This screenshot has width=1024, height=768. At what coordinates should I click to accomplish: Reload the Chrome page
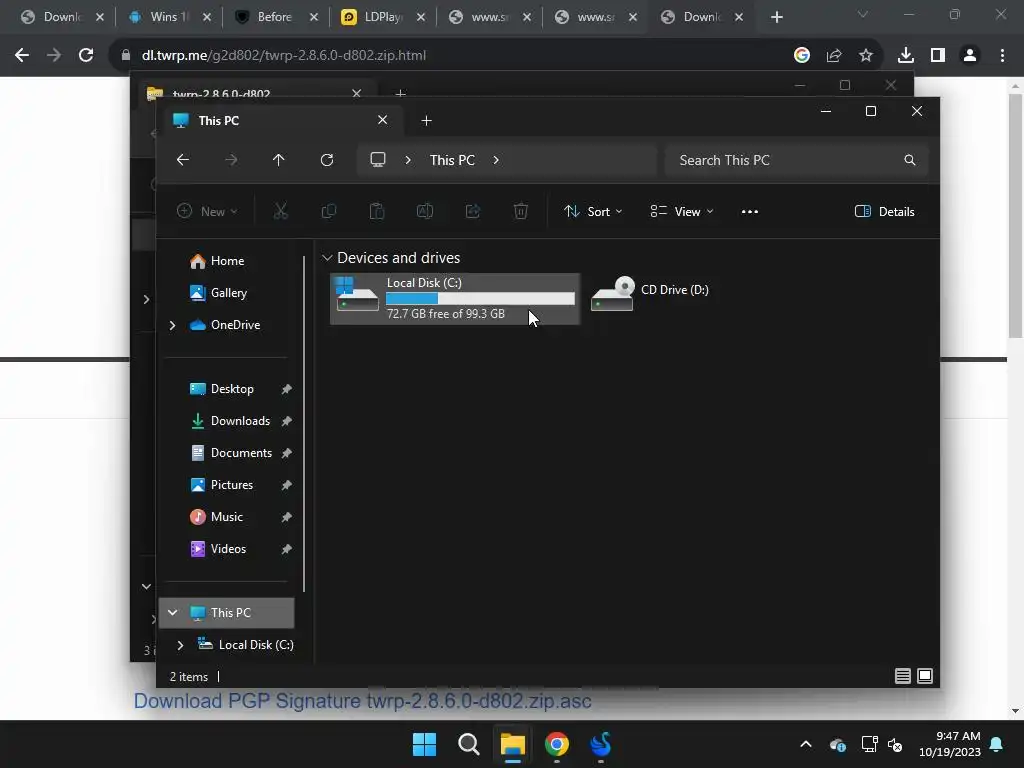[86, 56]
